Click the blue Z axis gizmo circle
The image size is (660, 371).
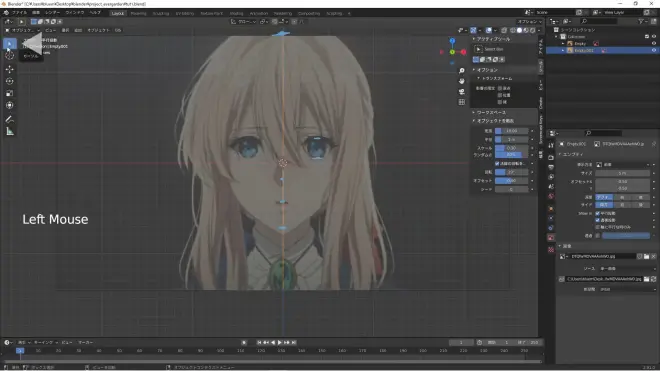(x=452, y=41)
